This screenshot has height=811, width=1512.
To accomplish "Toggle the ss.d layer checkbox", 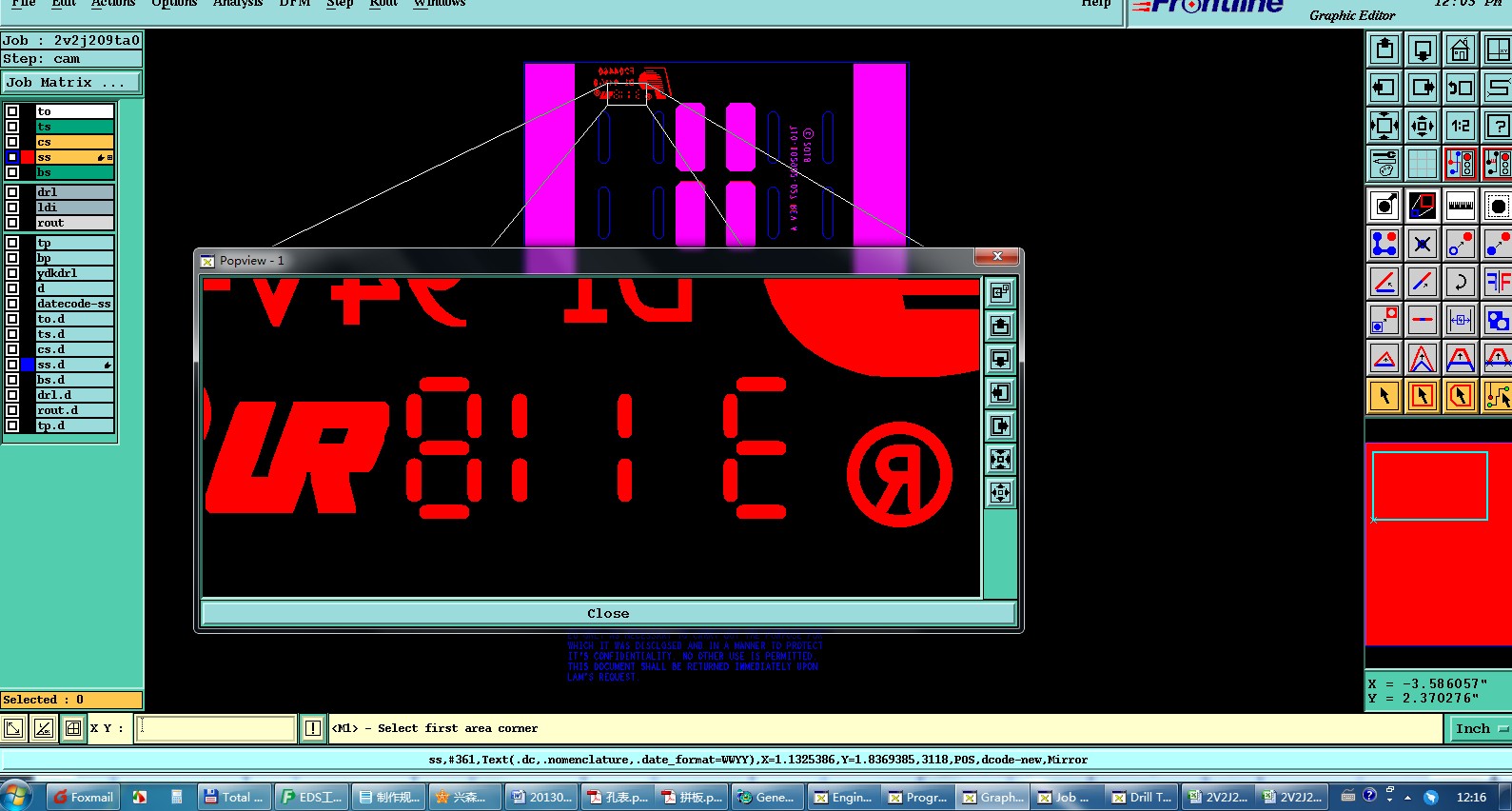I will (12, 365).
